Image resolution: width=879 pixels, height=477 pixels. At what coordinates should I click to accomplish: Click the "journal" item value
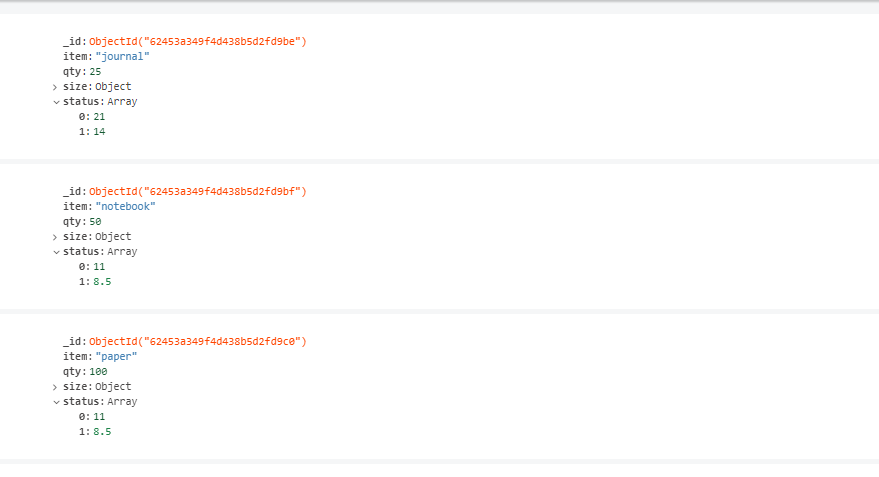[122, 57]
